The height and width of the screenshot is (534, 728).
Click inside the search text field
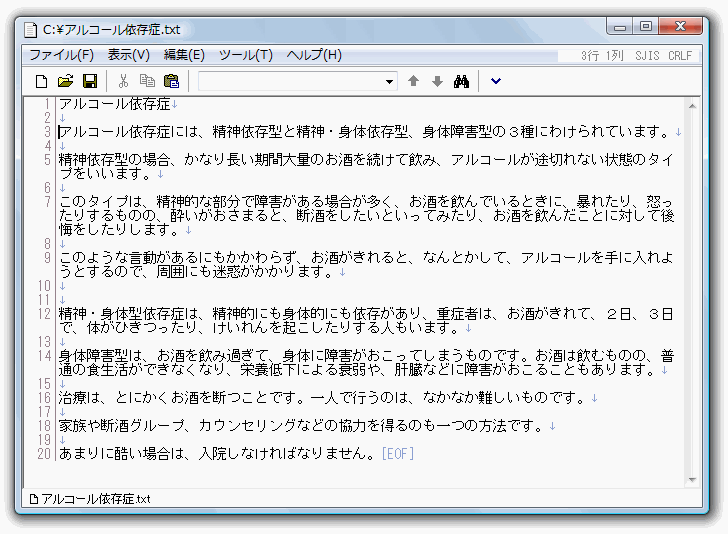(x=291, y=82)
